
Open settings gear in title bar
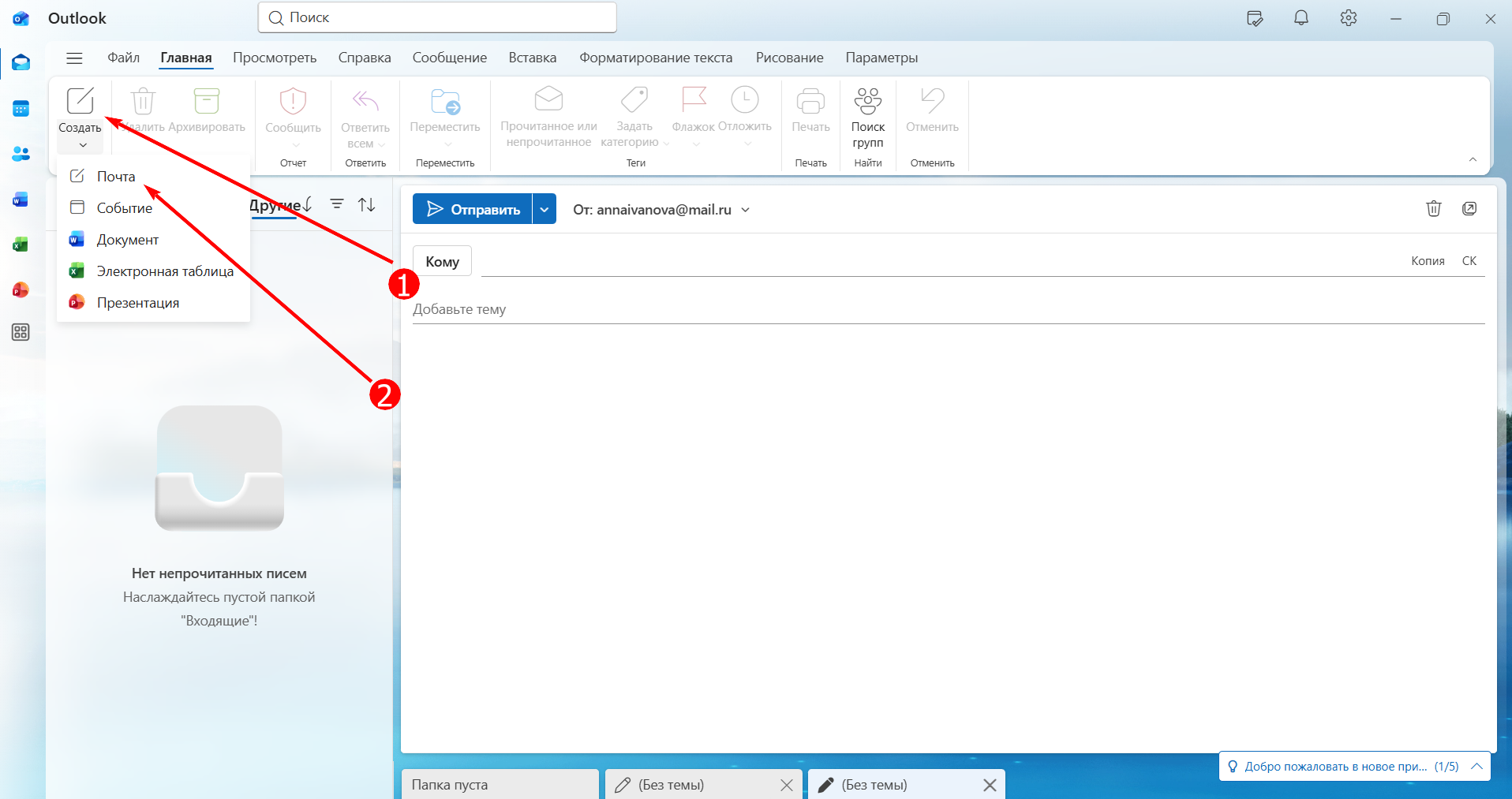click(1349, 18)
